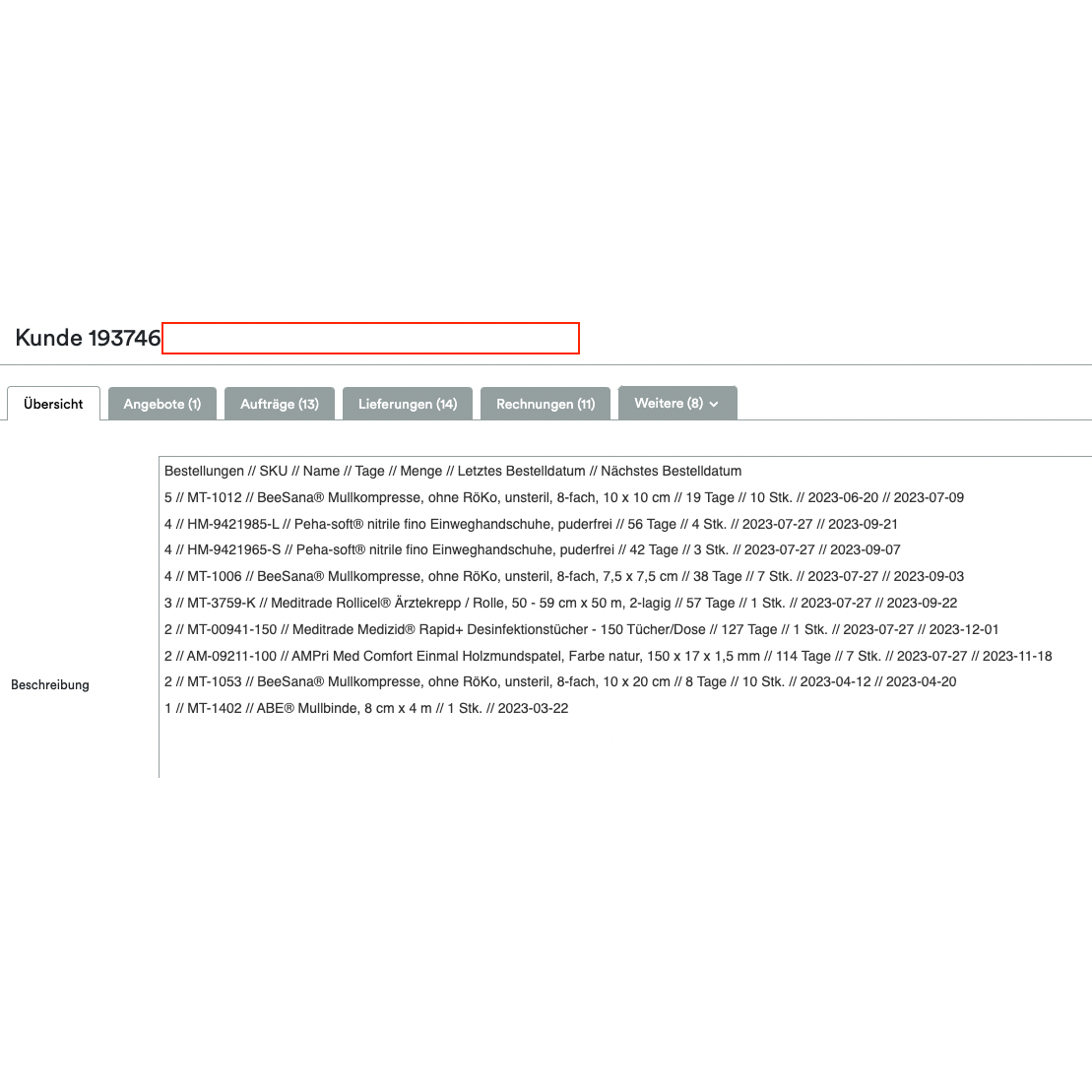Select the AM-09211-100 Holzmundspatel row
The image size is (1092, 1092).
coord(609,655)
